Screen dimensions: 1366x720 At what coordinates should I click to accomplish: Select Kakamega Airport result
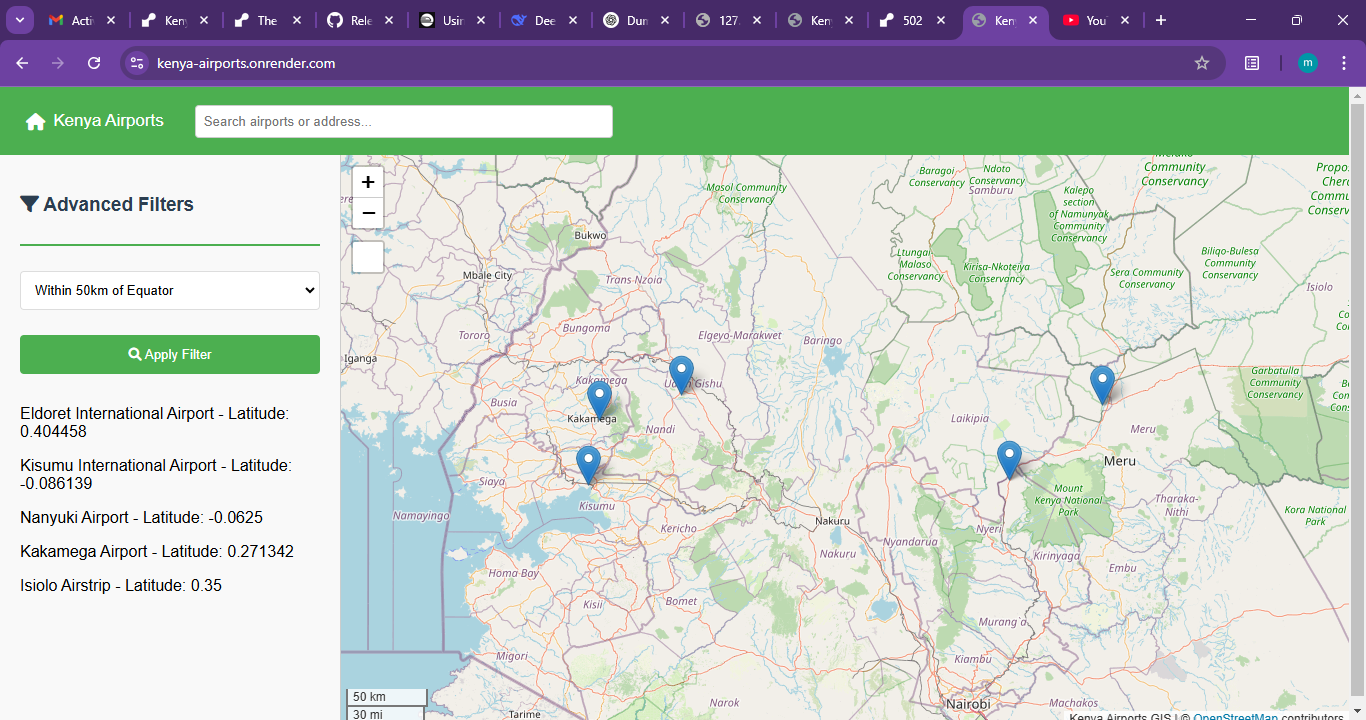tap(157, 551)
